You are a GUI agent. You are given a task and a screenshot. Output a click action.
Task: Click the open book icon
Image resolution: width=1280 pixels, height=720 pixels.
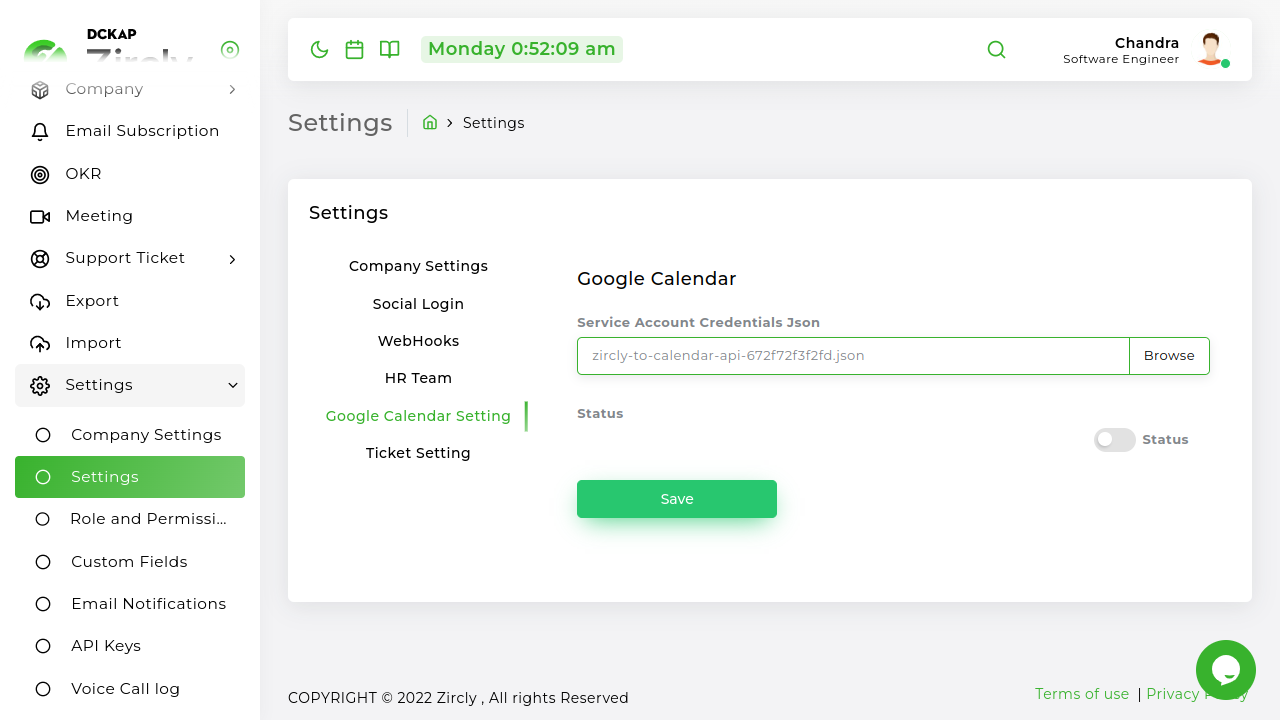[390, 49]
